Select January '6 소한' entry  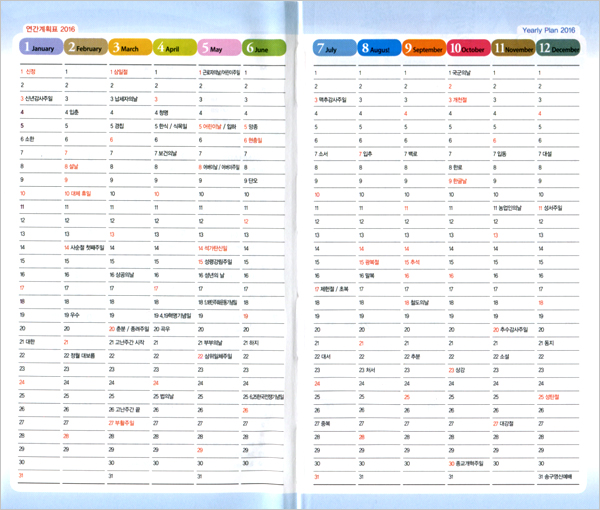[27, 139]
